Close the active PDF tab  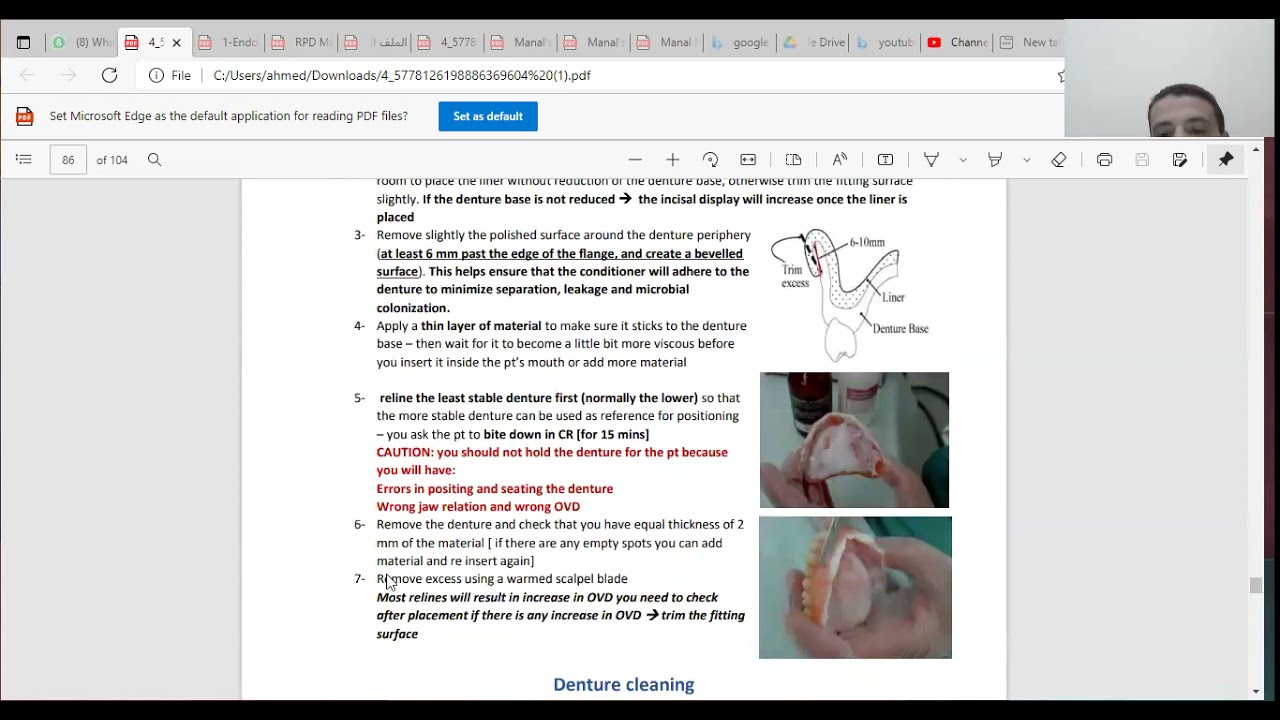177,43
